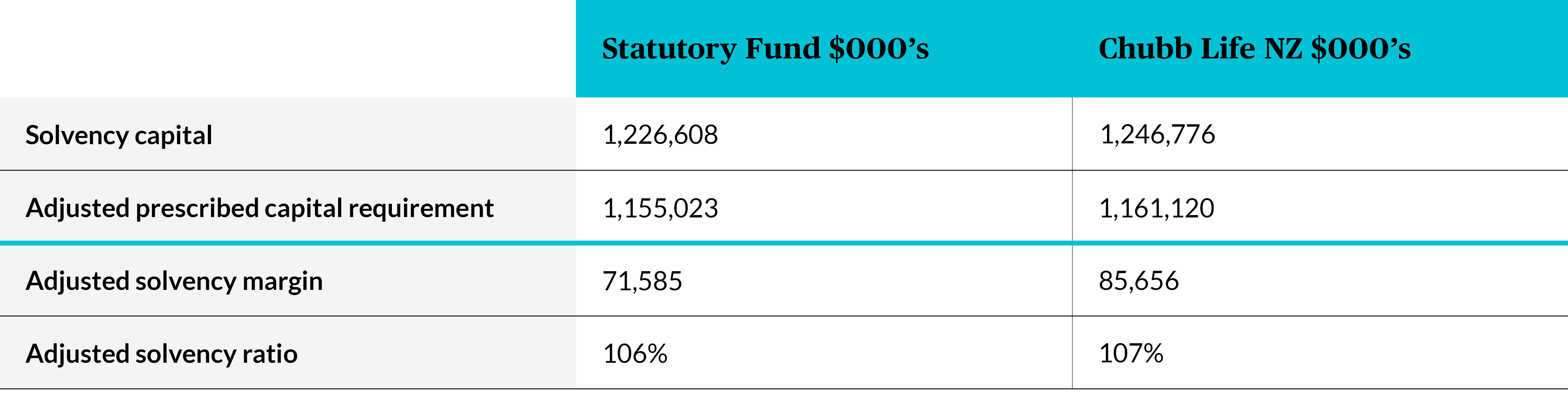Click the Adjusted solvency margin label

coord(174,281)
